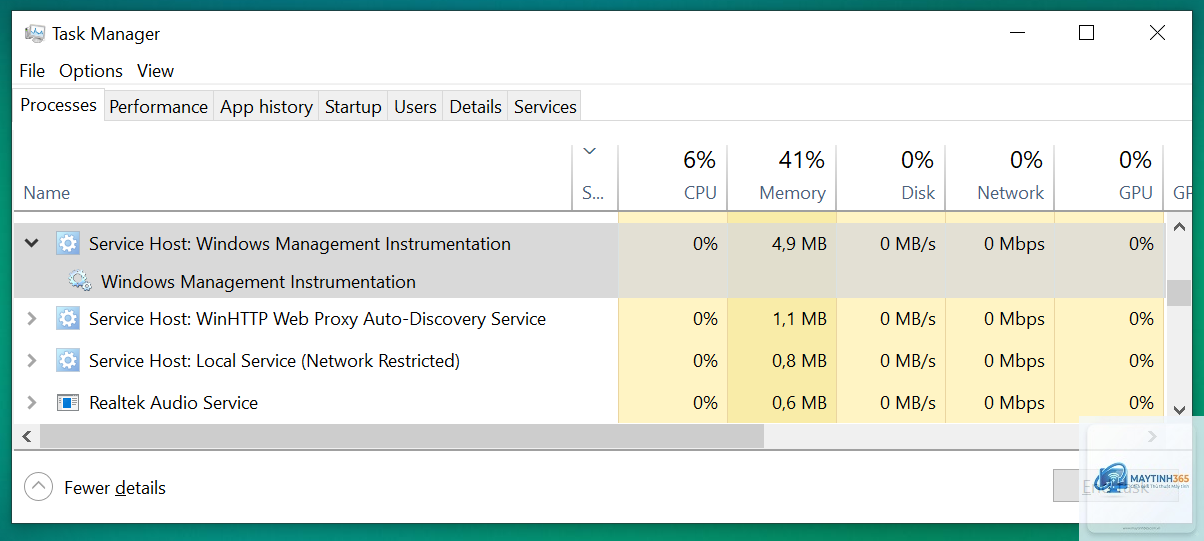Viewport: 1204px width, 541px height.
Task: Open the File menu
Action: coord(32,71)
